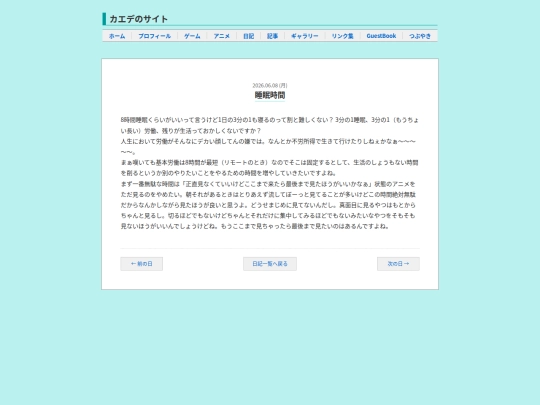Go to the プロフィール page
This screenshot has width=540, height=405.
(x=155, y=36)
